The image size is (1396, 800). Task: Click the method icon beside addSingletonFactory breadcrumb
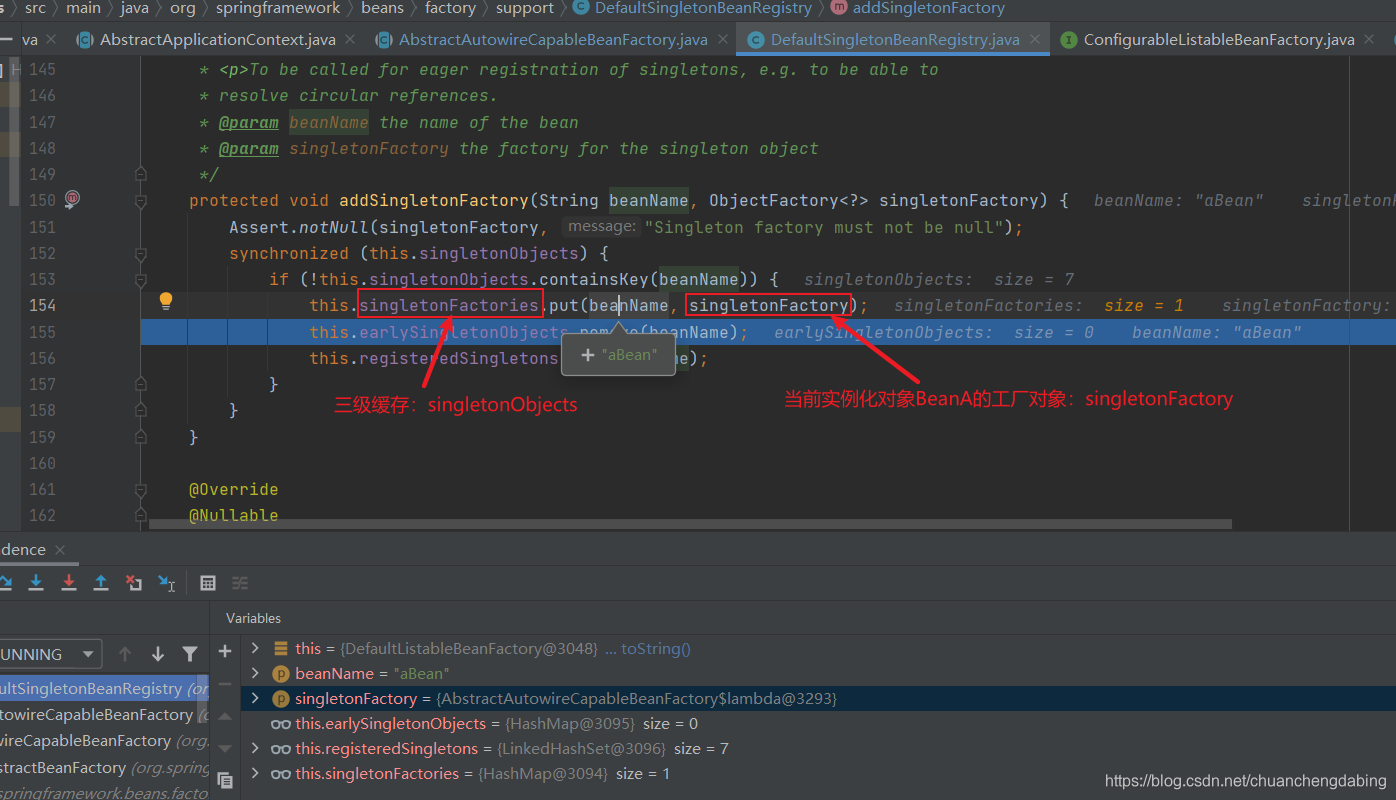(x=838, y=8)
